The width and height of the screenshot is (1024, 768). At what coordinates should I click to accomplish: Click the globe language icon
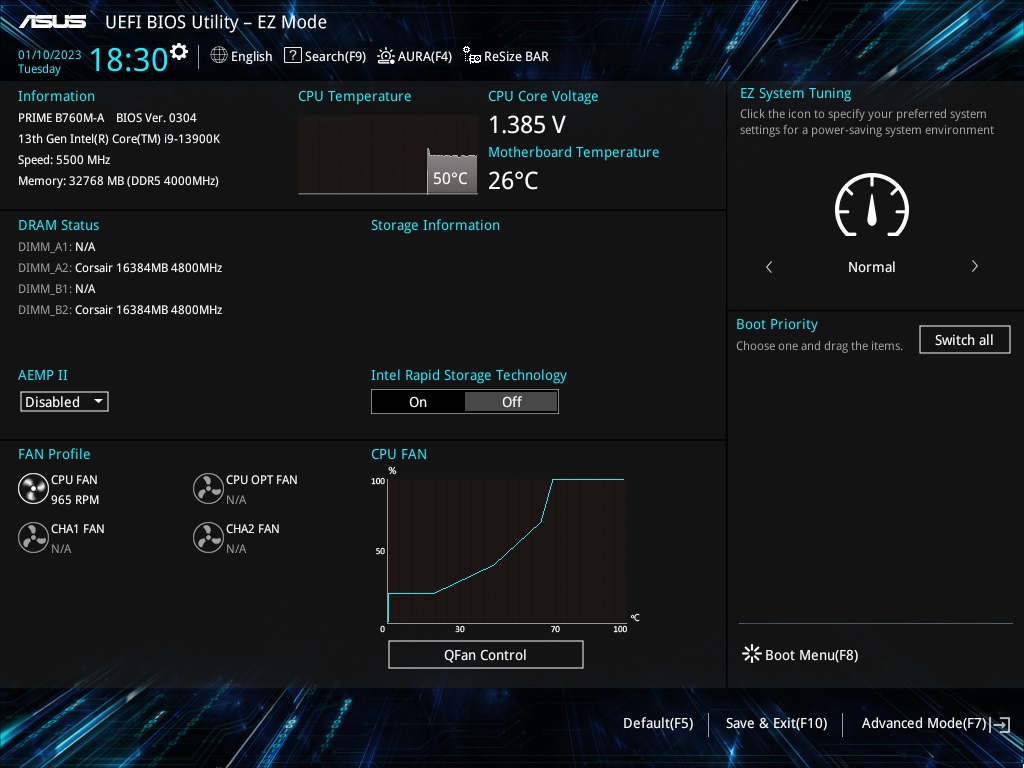pos(219,56)
